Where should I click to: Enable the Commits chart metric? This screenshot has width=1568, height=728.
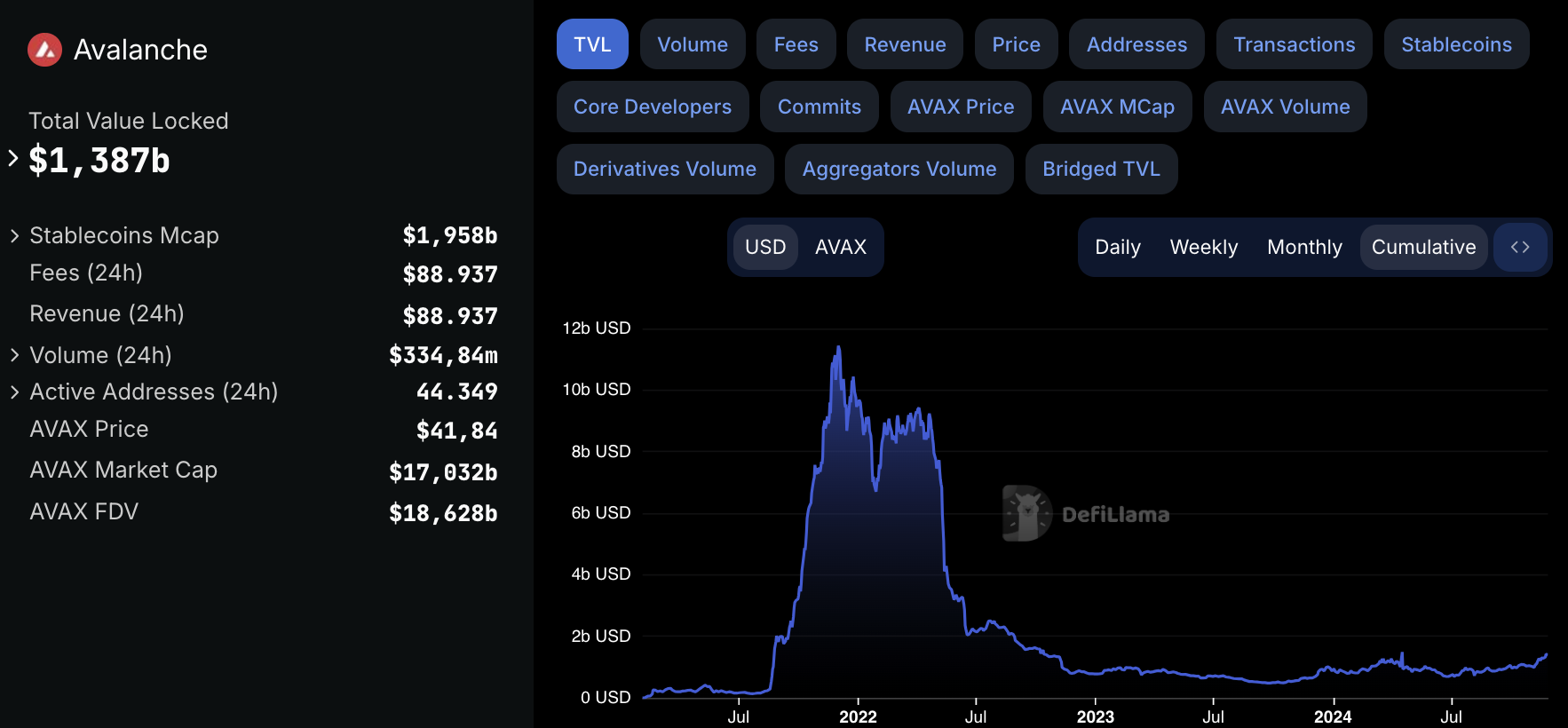click(x=820, y=107)
